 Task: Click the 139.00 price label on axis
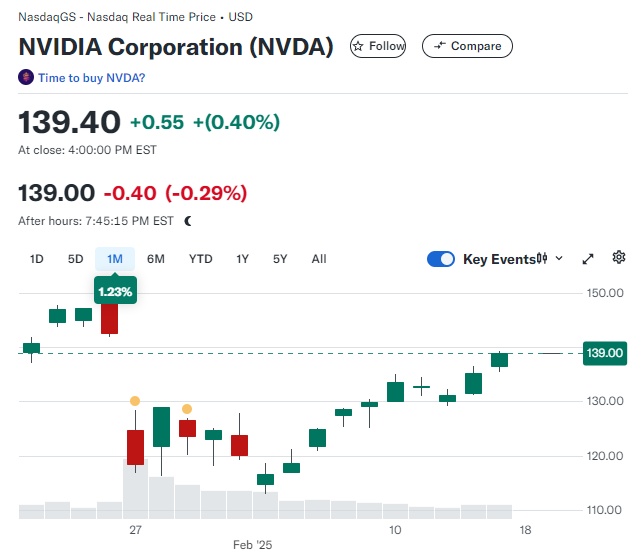[x=603, y=353]
